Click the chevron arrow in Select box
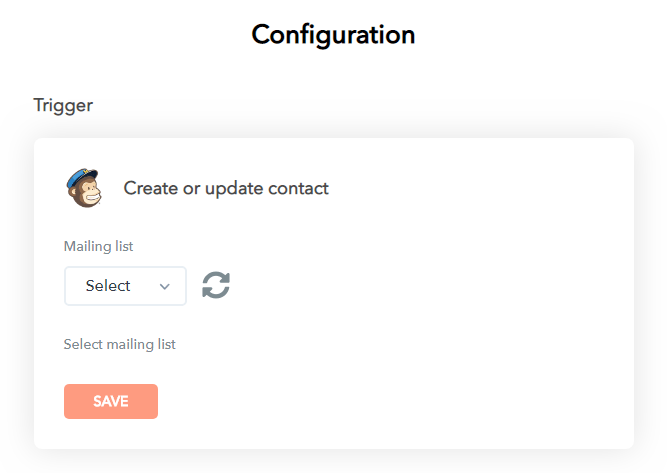The image size is (667, 473). coord(165,286)
